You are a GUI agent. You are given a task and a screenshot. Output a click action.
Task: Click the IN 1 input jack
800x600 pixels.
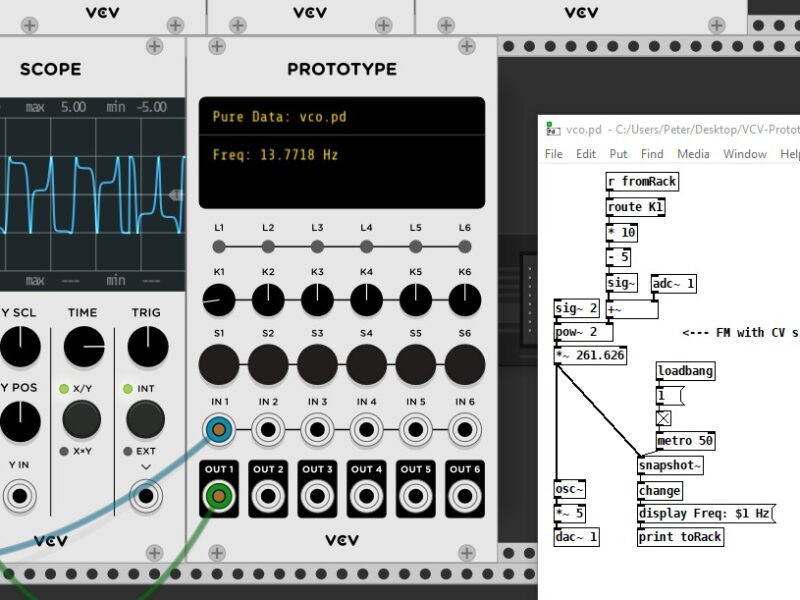point(219,431)
